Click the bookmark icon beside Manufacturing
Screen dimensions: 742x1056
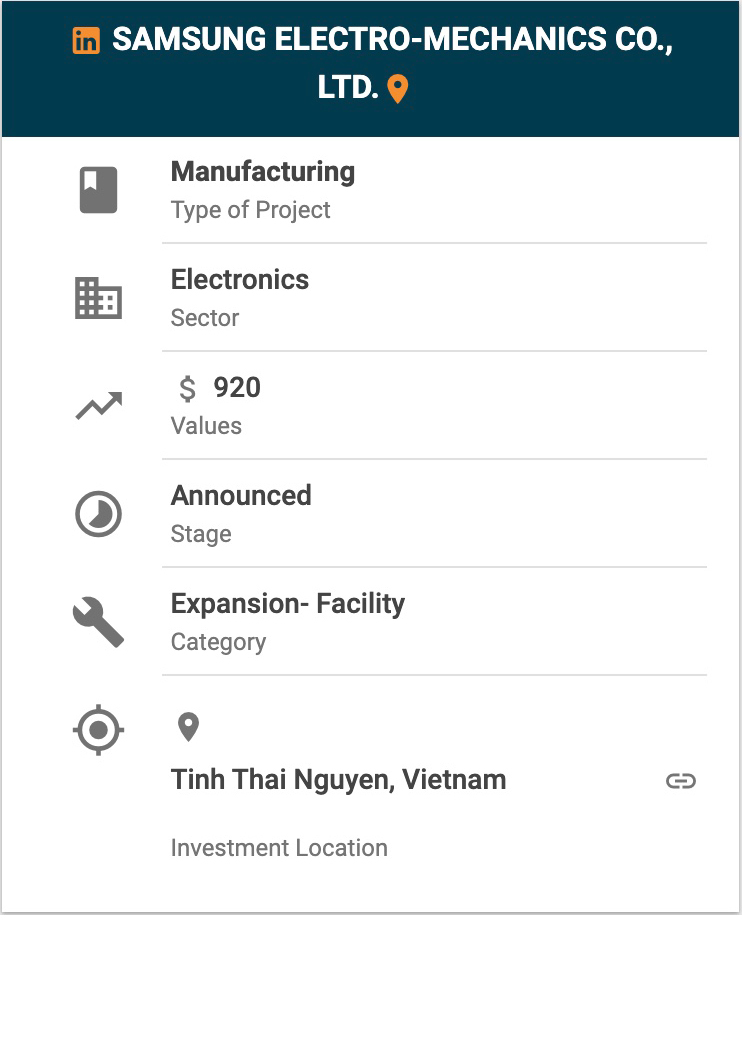click(98, 190)
